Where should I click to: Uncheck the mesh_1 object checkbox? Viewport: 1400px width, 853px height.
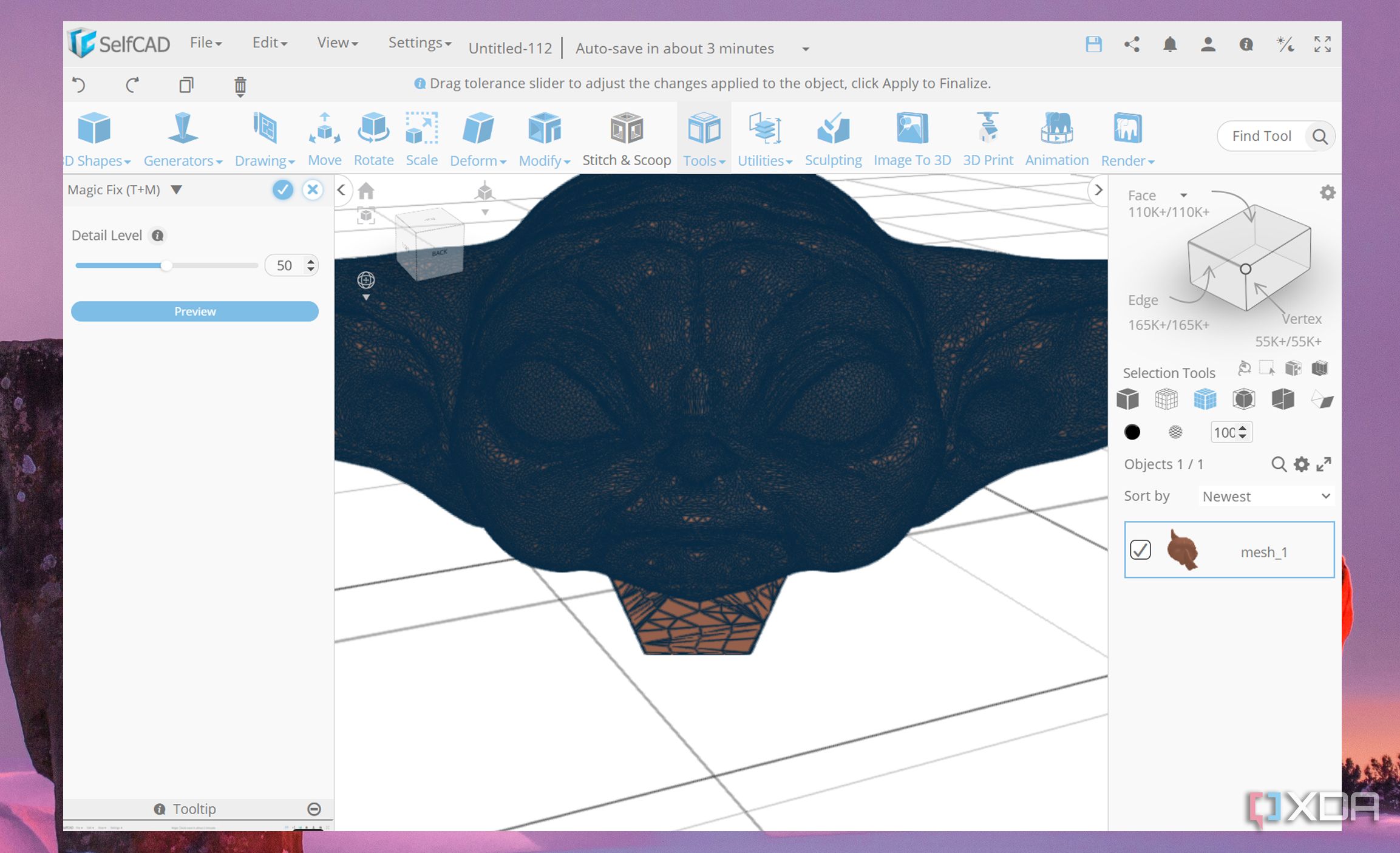(x=1140, y=549)
